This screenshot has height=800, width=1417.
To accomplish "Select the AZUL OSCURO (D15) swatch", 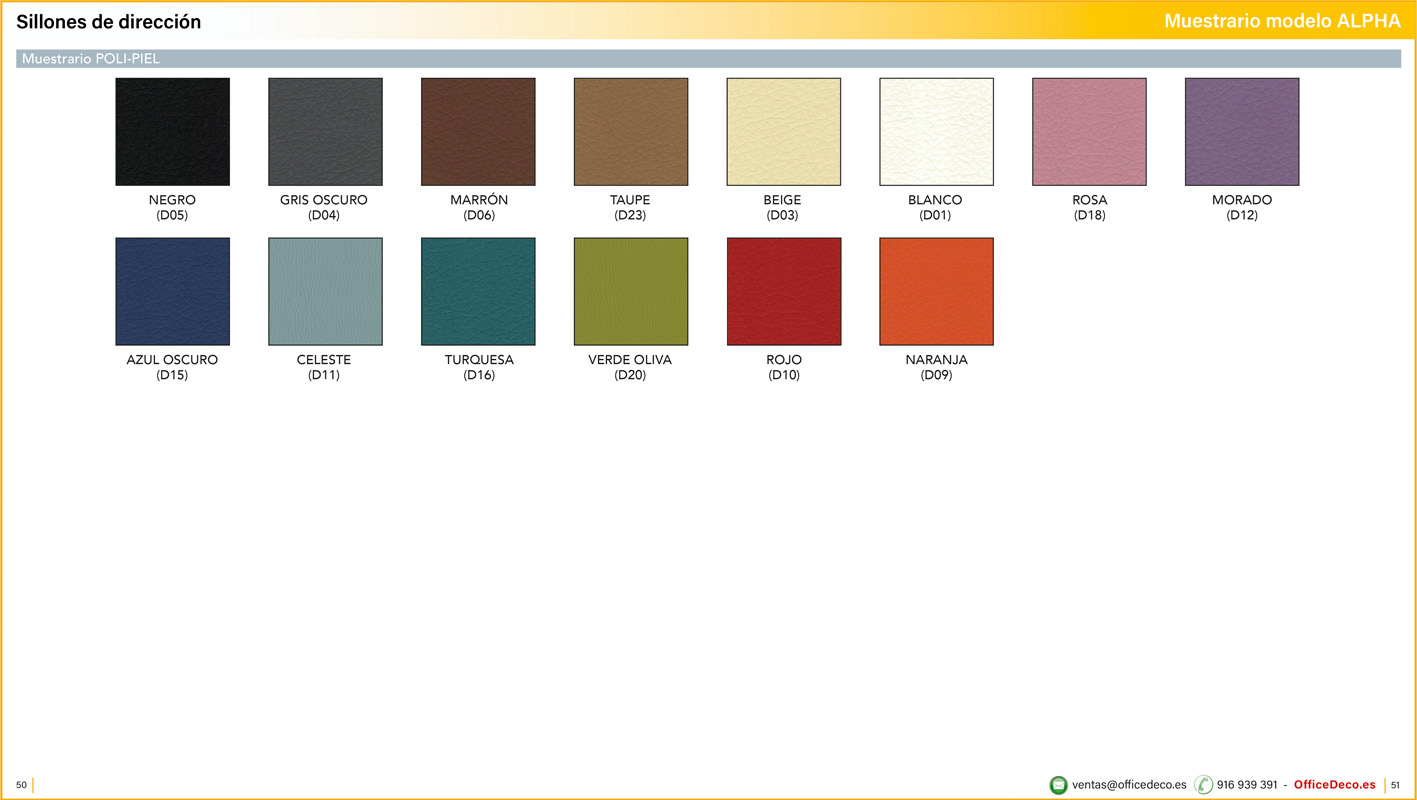I will (x=172, y=292).
